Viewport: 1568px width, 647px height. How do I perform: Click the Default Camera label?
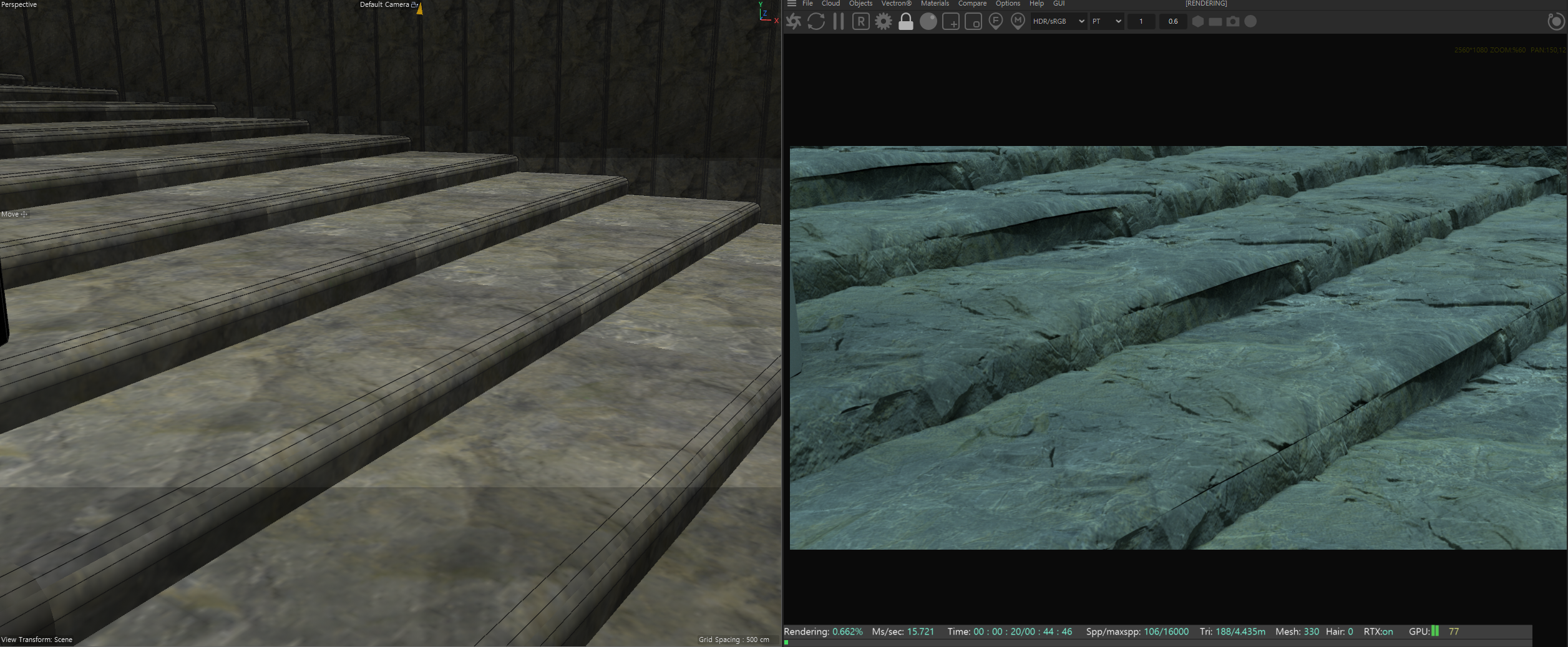coord(384,5)
